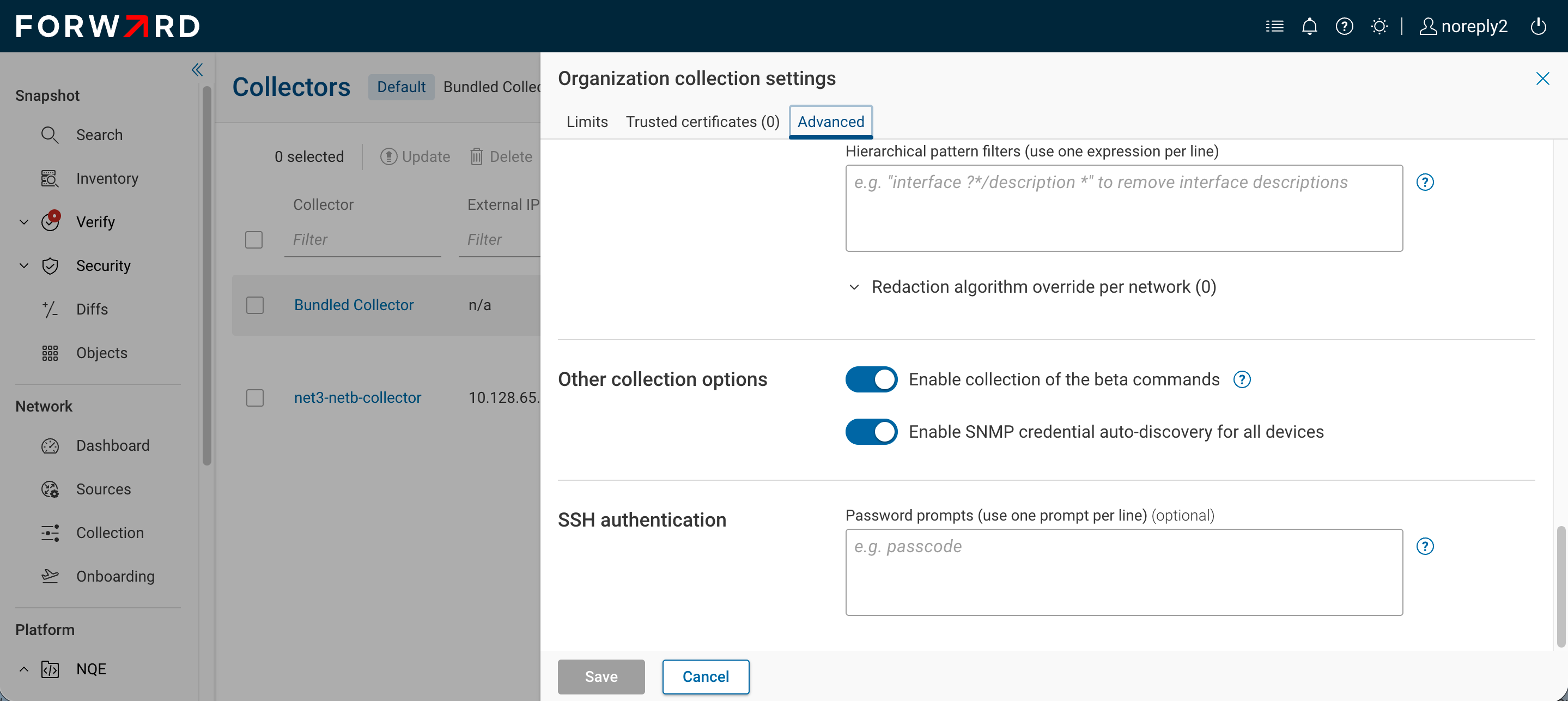Open the noreply2 user menu
This screenshot has width=1568, height=701.
click(x=1463, y=26)
